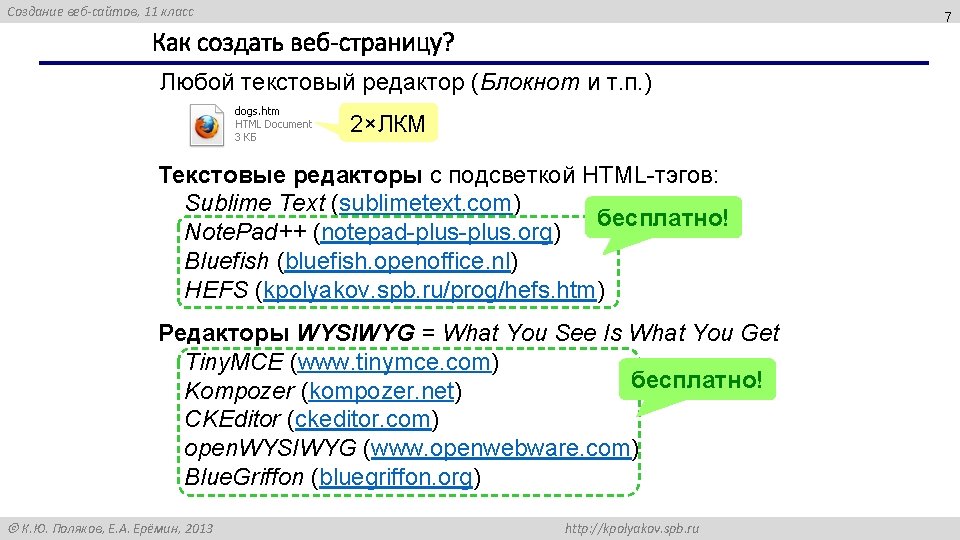
Task: Click the footer URL http://kpolyakov.spb.ru
Action: (x=632, y=528)
